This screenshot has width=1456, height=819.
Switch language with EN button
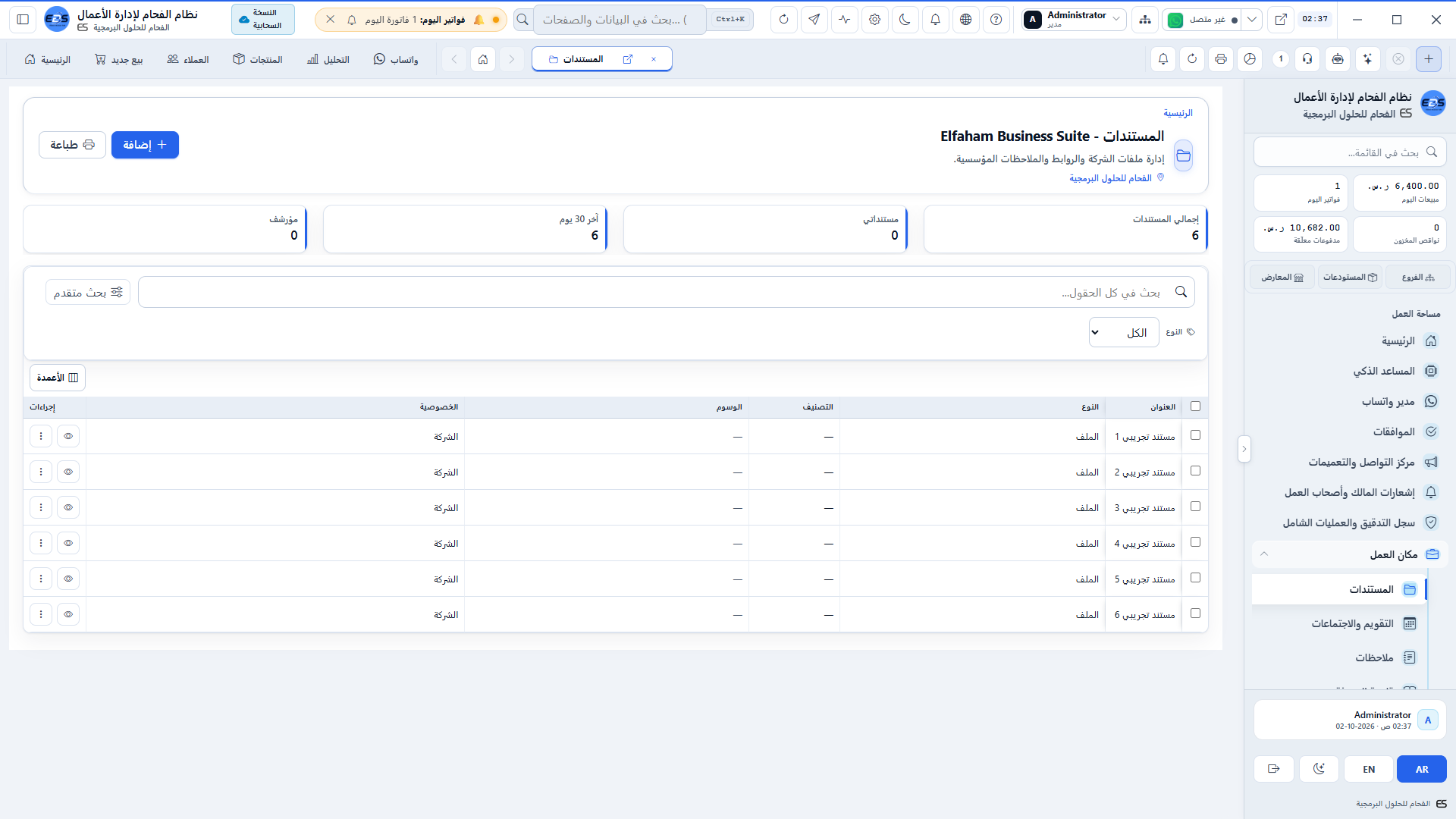1369,769
